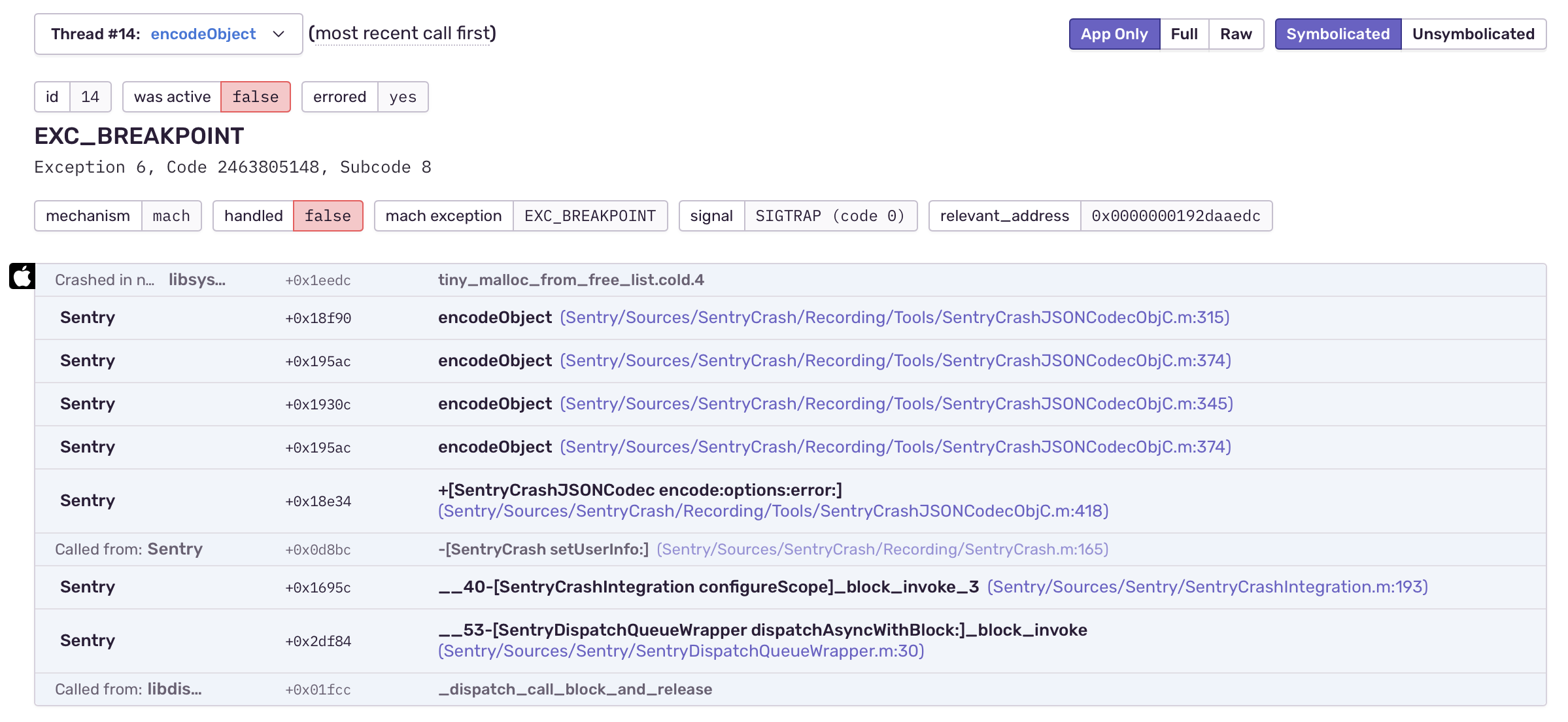Image resolution: width=1568 pixels, height=722 pixels.
Task: Click the _dispatch_call_block_and_release frame
Action: [x=575, y=689]
